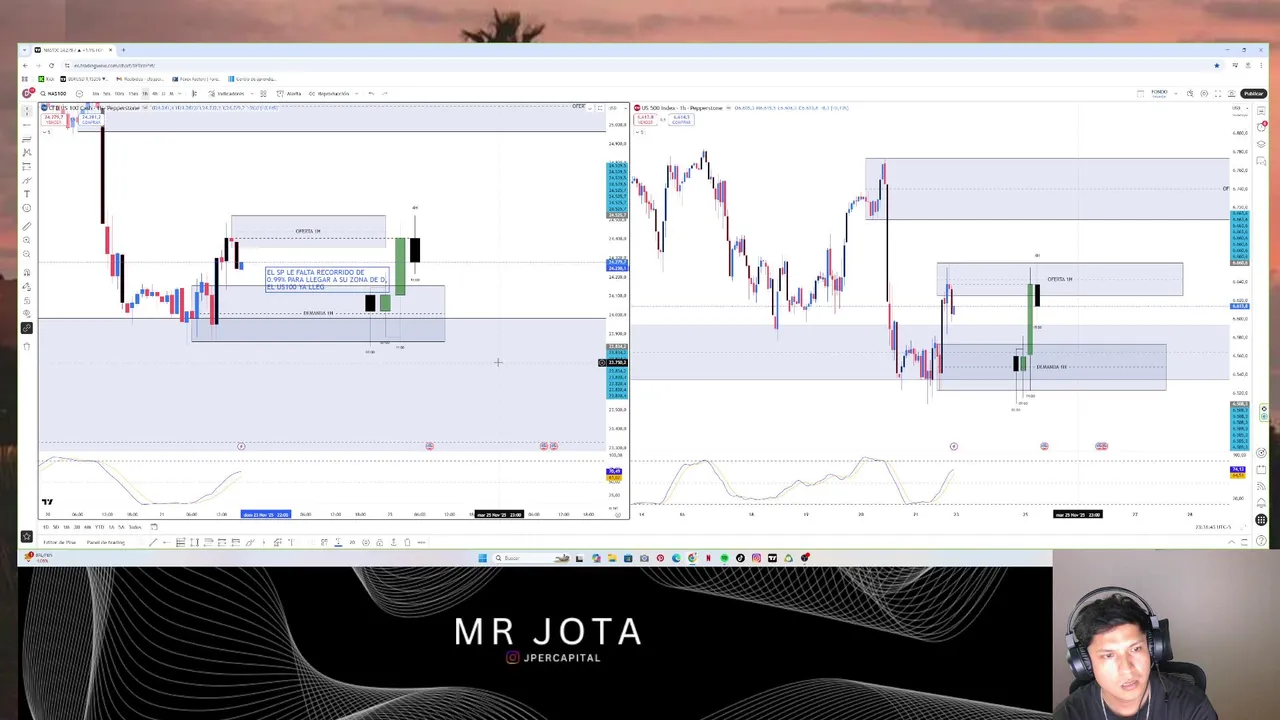Select the 1D date range
This screenshot has width=1280, height=720.
46,527
